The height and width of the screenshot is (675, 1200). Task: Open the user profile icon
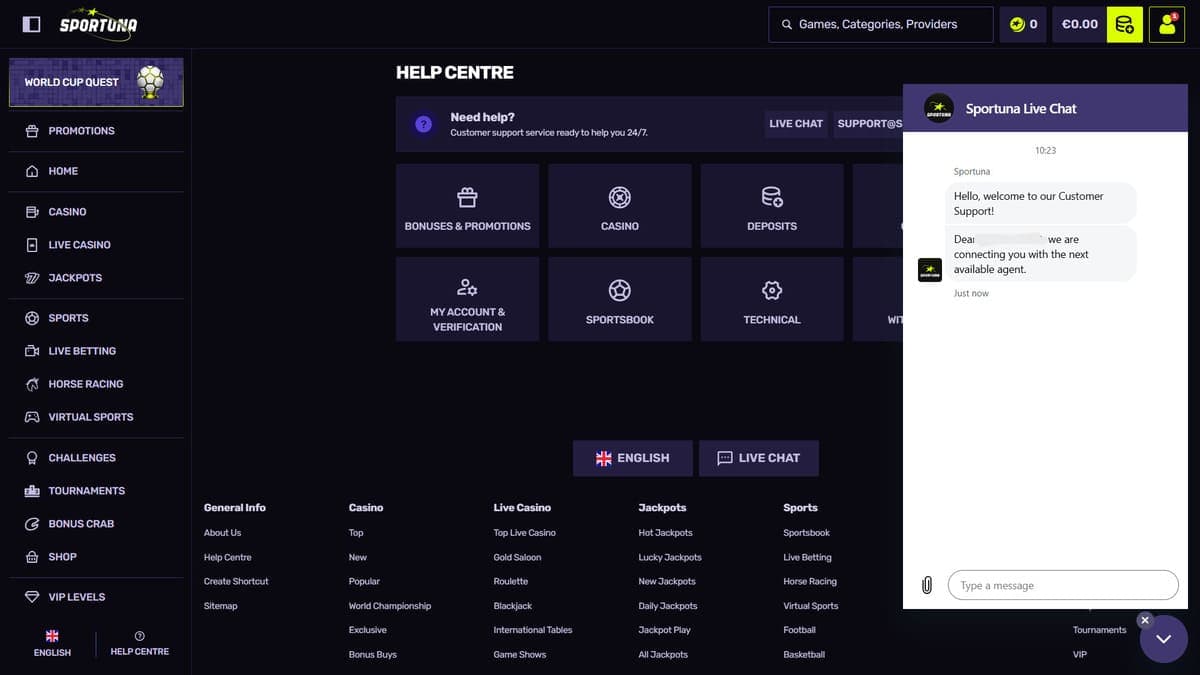point(1167,24)
